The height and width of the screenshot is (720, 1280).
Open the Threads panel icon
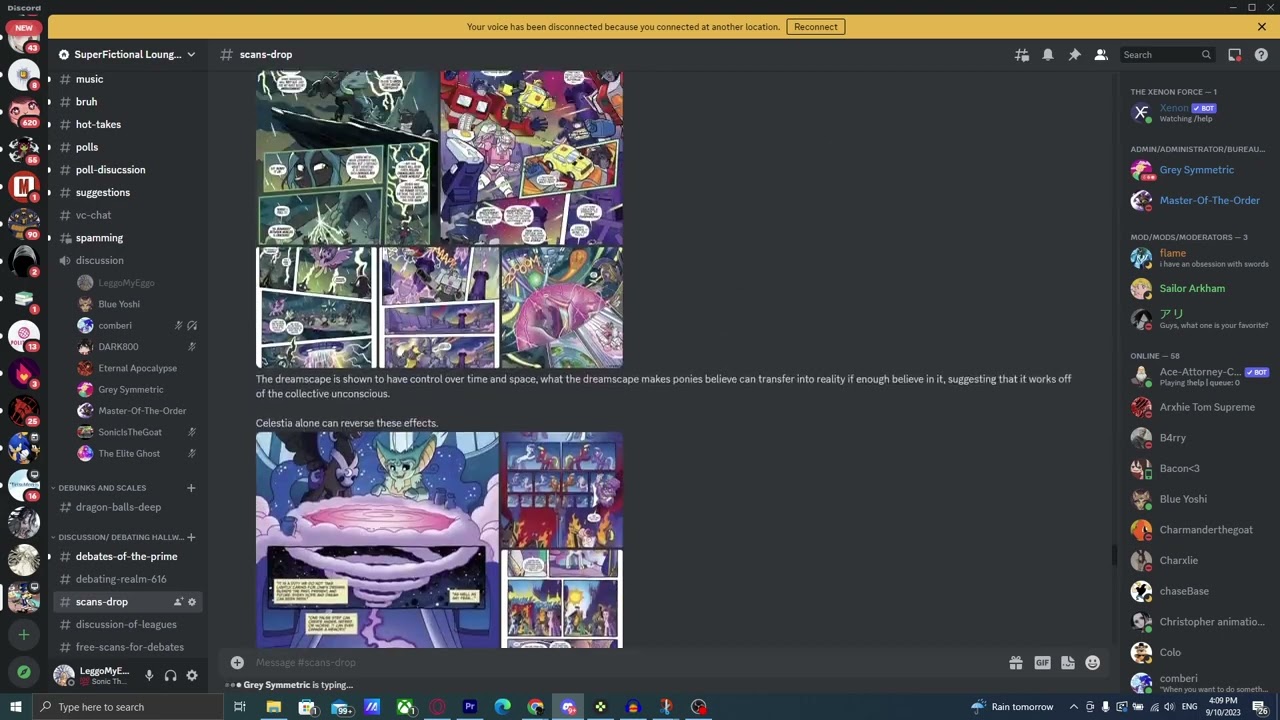tap(1022, 55)
